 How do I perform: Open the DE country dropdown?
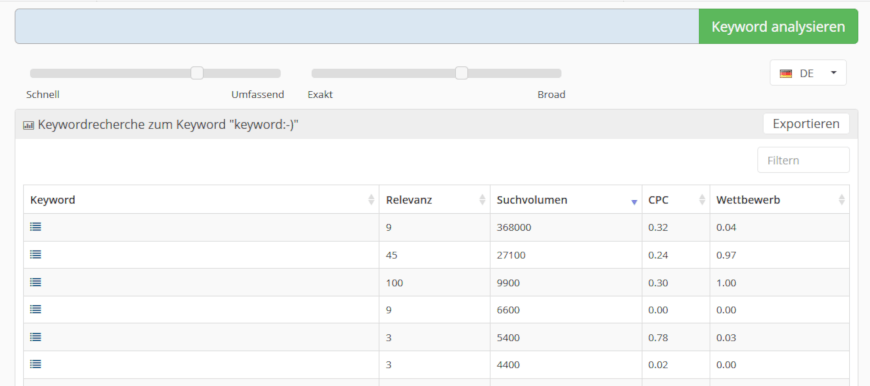808,73
